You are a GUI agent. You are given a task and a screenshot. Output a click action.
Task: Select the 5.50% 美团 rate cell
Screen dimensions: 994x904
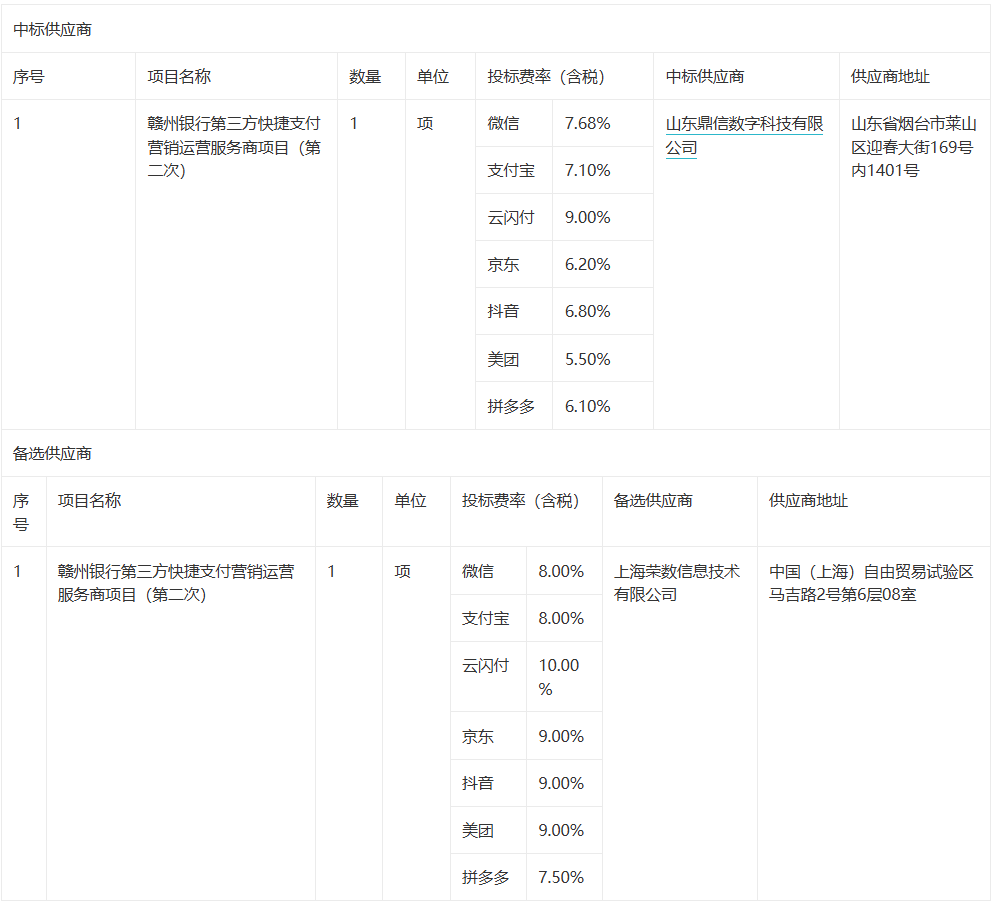coord(587,359)
